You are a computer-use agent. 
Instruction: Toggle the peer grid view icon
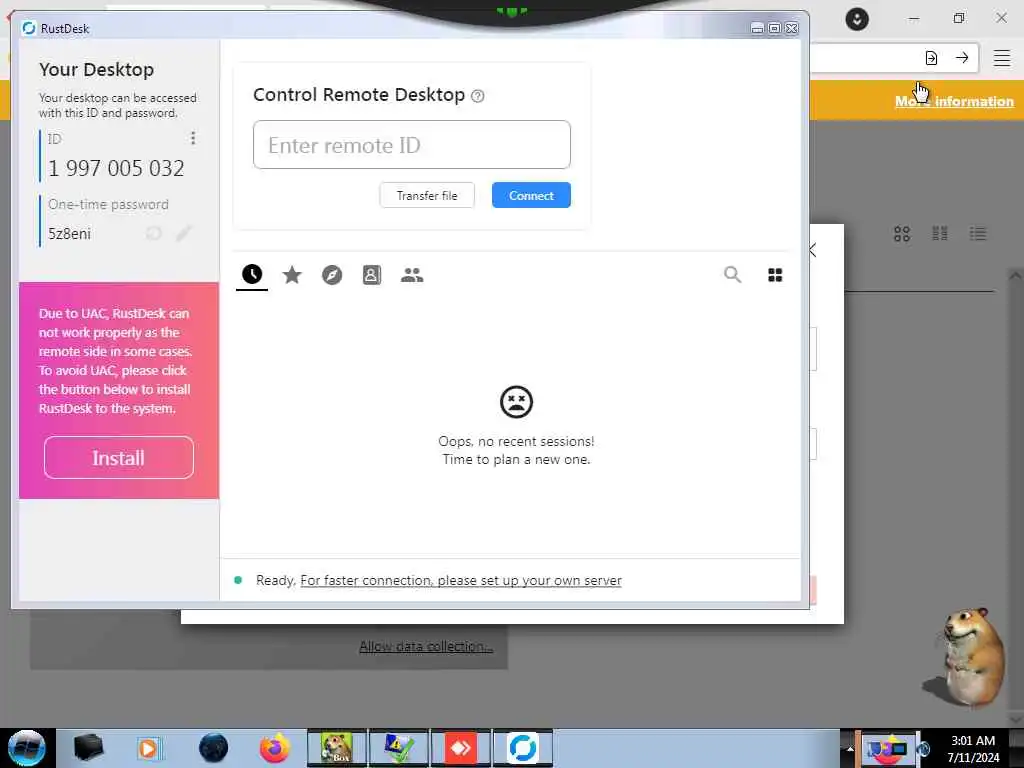pyautogui.click(x=775, y=275)
